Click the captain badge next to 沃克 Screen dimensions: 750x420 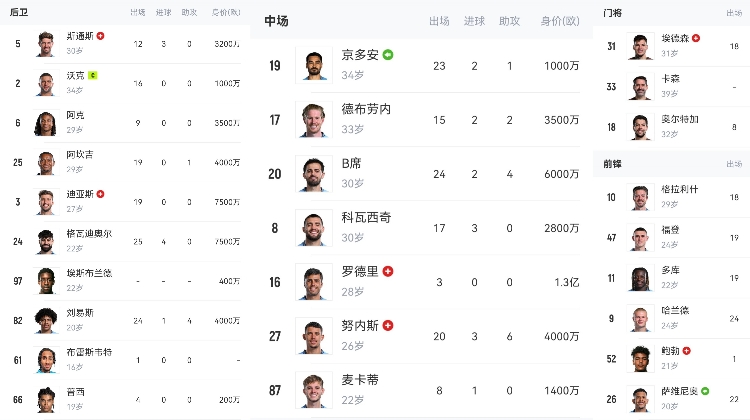point(92,75)
